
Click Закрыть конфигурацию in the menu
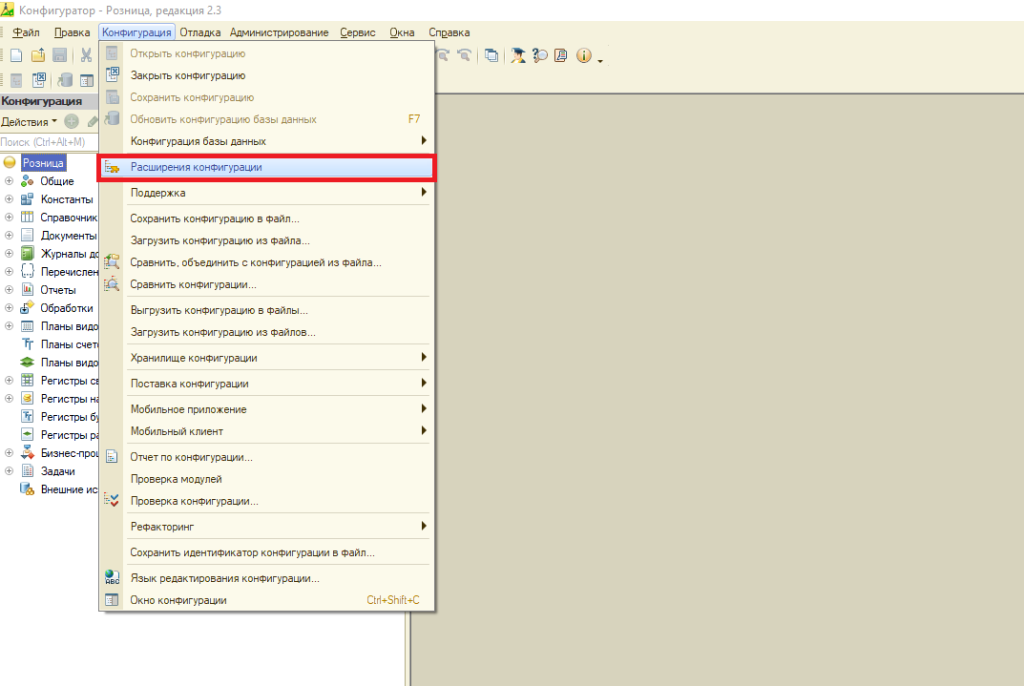coord(188,75)
